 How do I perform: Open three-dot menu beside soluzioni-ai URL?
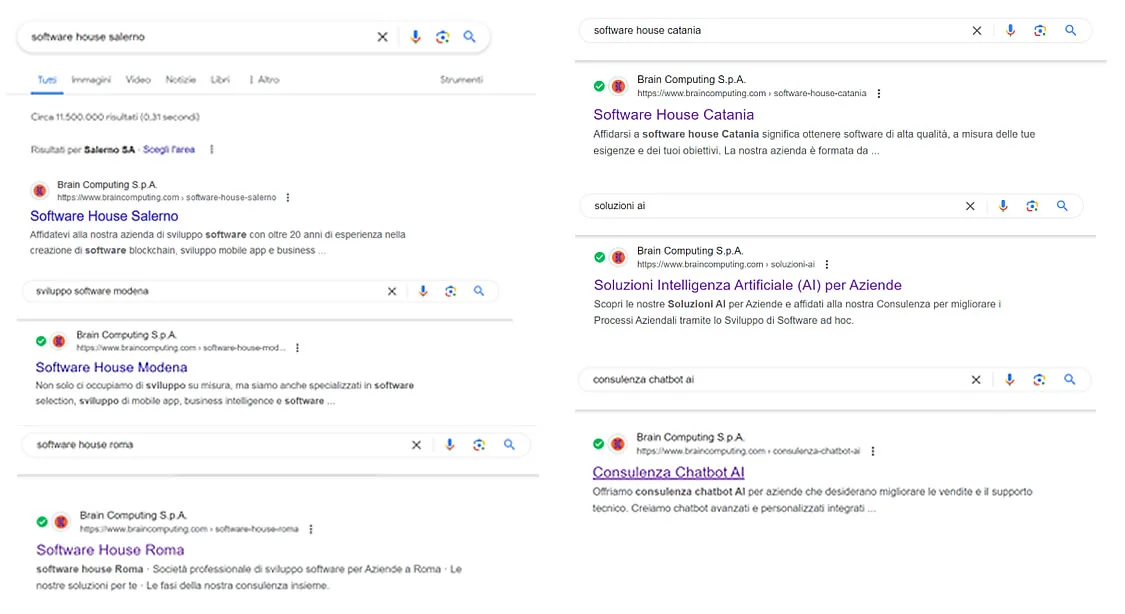click(x=827, y=265)
